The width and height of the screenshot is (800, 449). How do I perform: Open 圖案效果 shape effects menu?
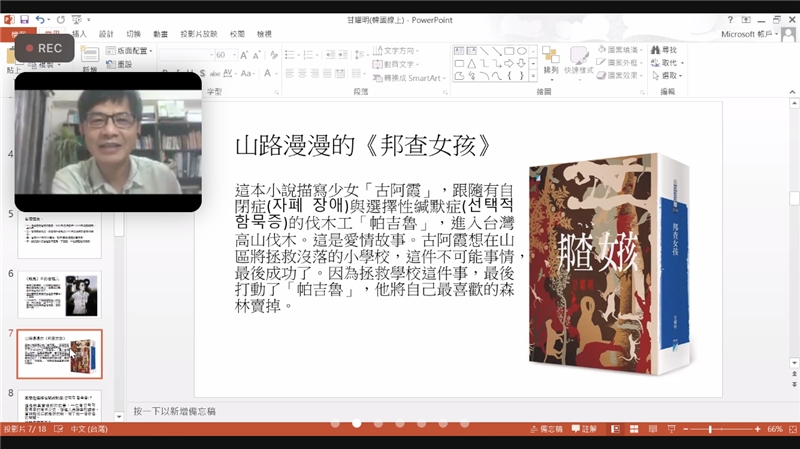tap(619, 75)
